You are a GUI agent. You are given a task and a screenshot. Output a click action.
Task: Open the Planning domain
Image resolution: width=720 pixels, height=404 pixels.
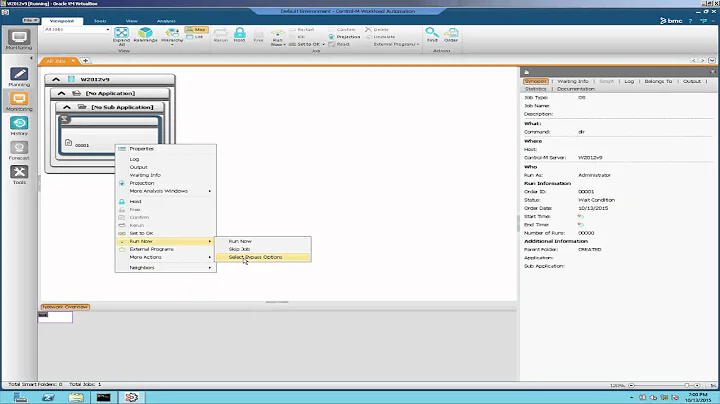[19, 77]
